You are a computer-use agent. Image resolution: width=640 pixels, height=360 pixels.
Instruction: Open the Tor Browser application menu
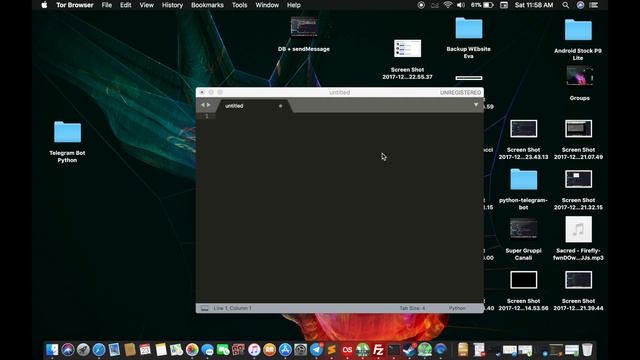[x=75, y=5]
